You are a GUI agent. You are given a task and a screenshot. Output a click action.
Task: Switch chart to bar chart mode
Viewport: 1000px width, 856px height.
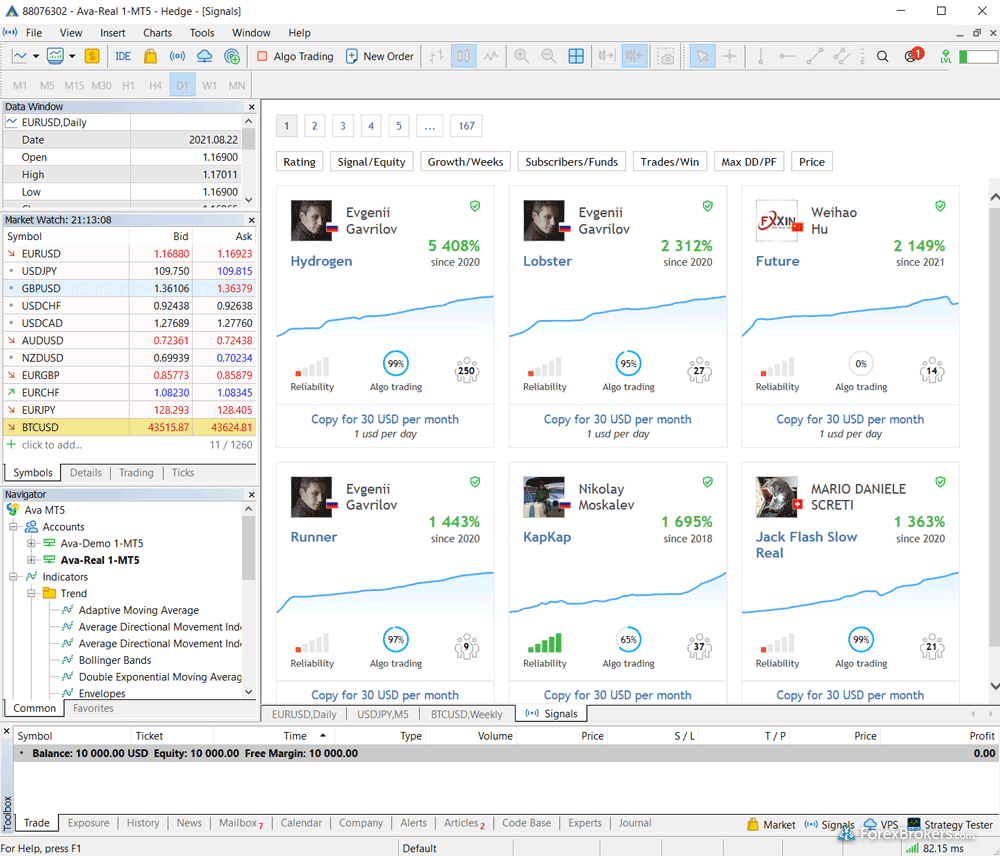[x=436, y=56]
